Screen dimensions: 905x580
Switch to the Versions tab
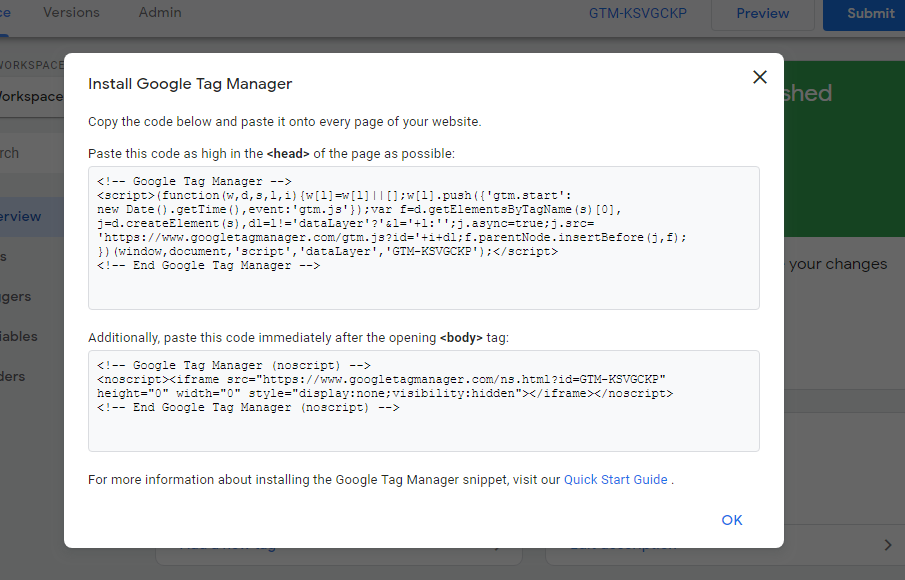[x=72, y=13]
